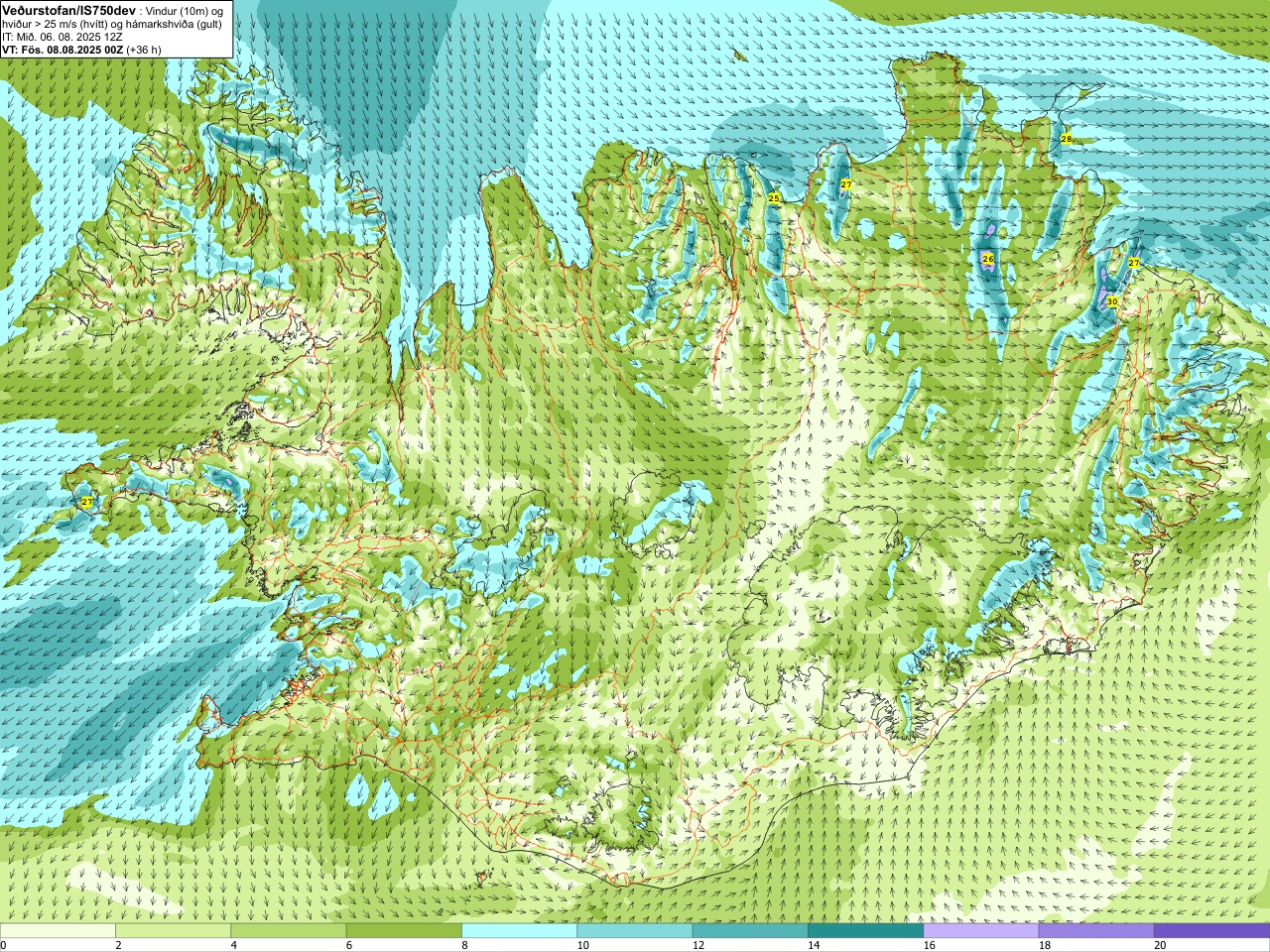
Task: Click the 'hviður > 25 m/s (hvítt)' legend line
Action: click(x=54, y=24)
